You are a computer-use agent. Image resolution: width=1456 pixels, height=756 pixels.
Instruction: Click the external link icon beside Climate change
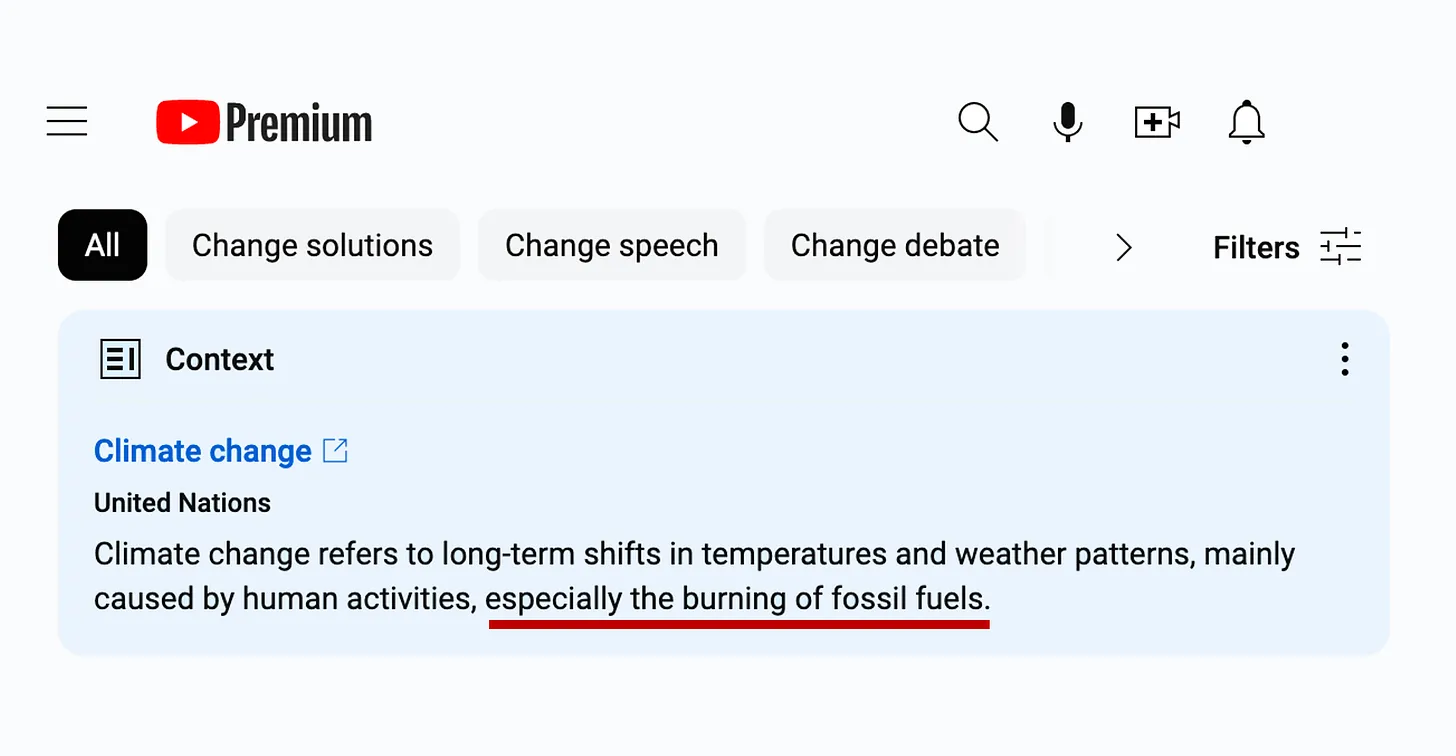point(336,451)
